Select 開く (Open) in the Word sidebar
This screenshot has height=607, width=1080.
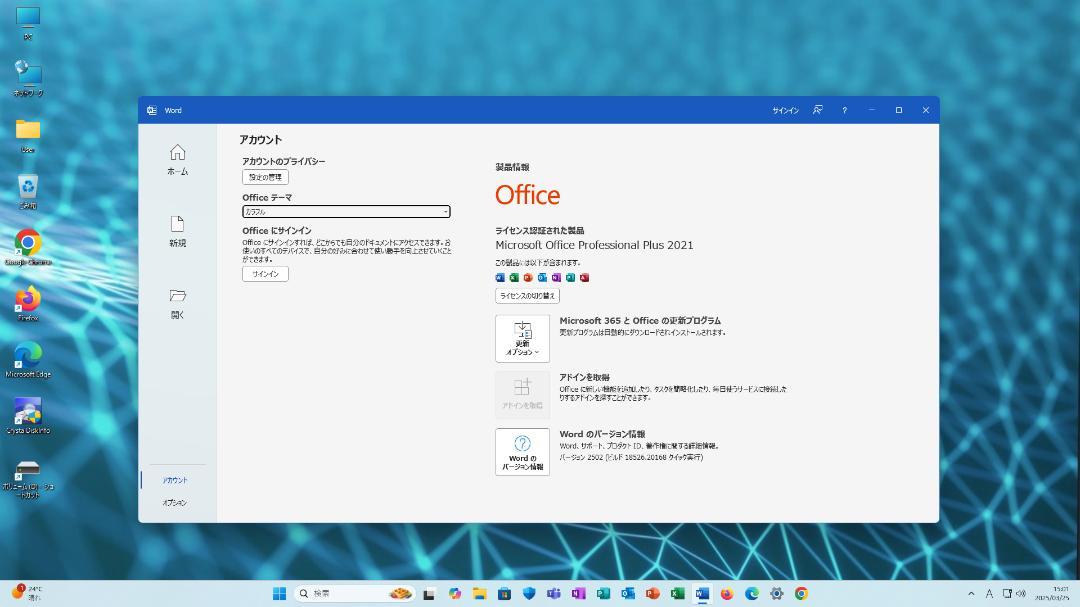pyautogui.click(x=178, y=303)
